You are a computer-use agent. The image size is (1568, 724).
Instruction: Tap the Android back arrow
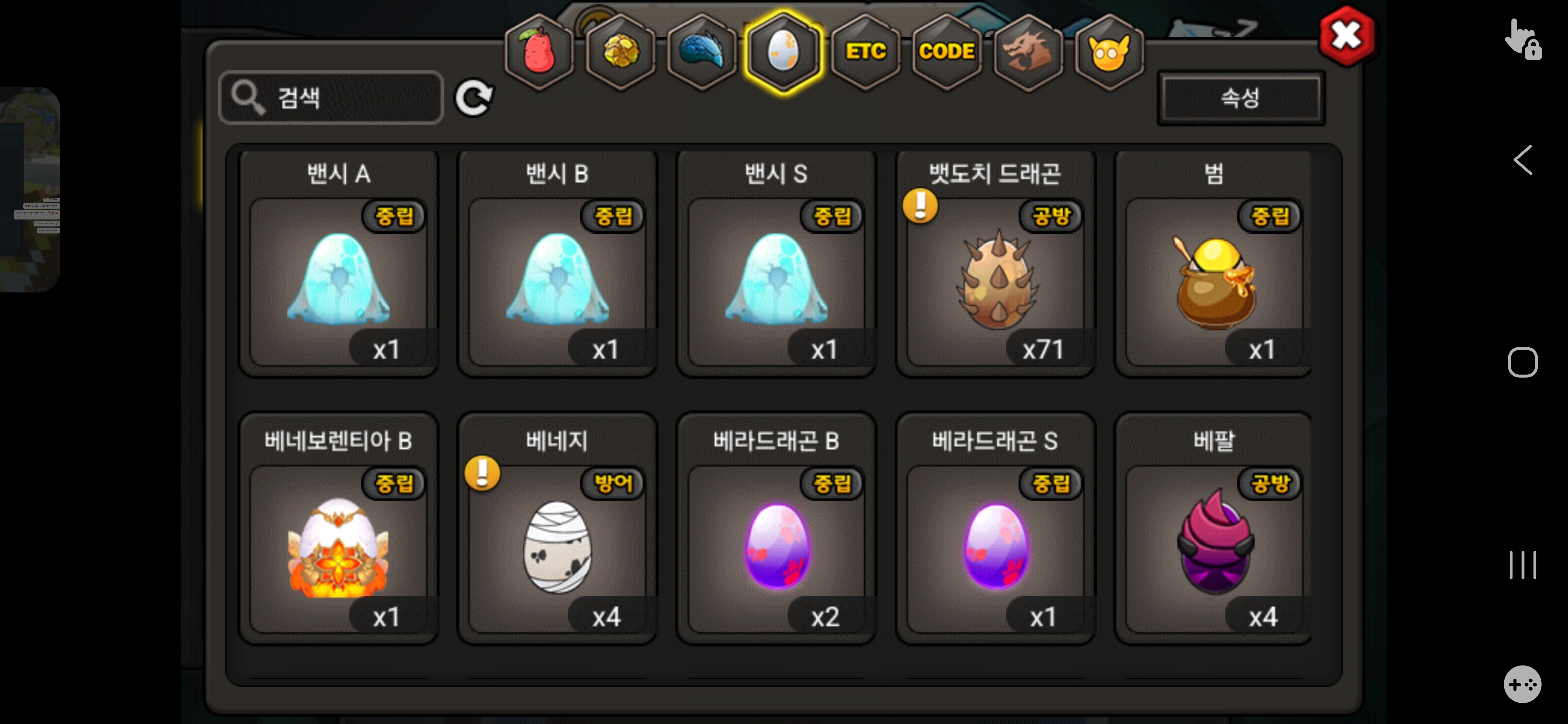1523,160
